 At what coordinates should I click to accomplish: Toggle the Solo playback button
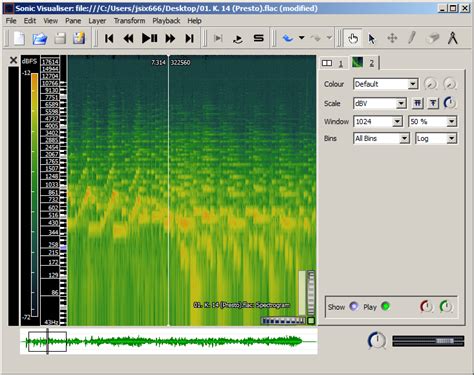pyautogui.click(x=258, y=38)
